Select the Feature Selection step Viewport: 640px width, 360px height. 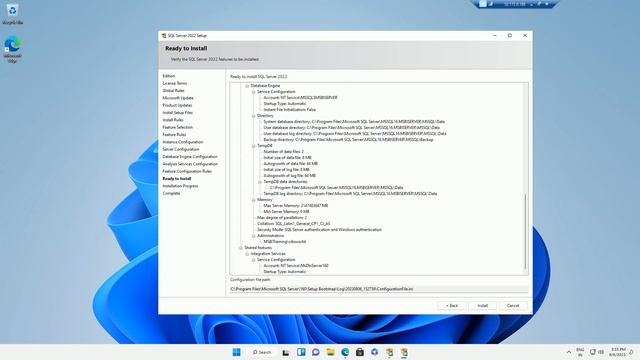click(x=178, y=127)
